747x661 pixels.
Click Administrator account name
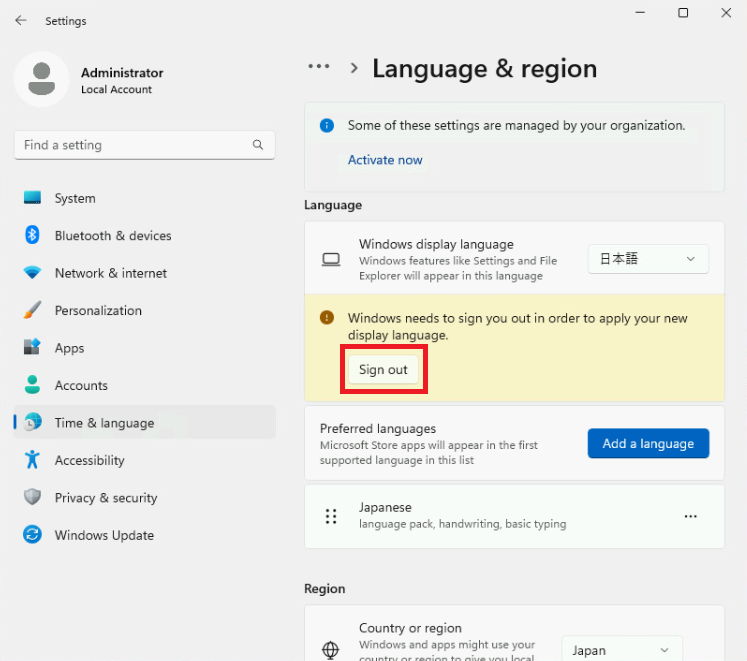pyautogui.click(x=122, y=73)
